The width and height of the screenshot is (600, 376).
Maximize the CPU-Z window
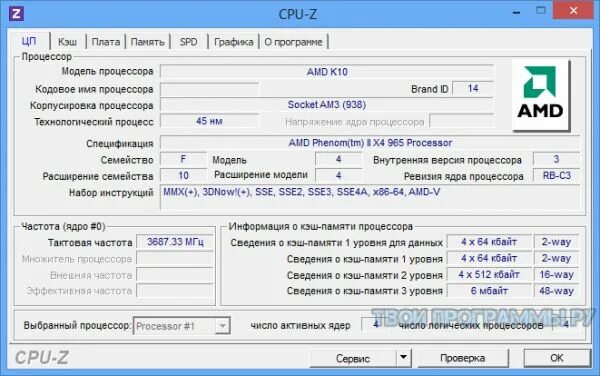(x=541, y=11)
